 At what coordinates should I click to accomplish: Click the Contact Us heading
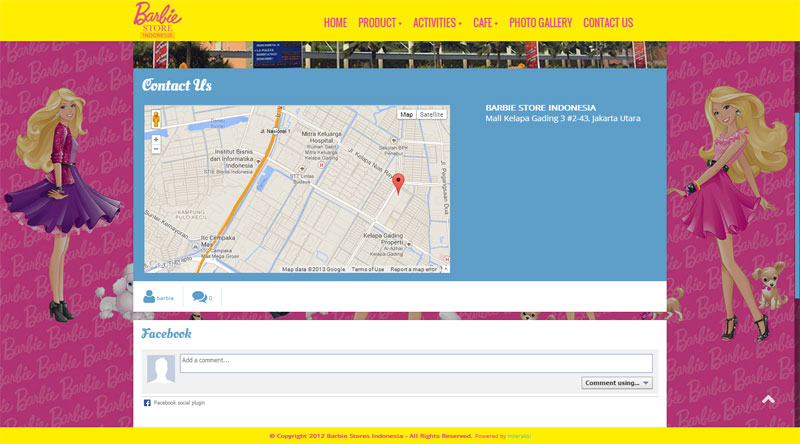pos(177,85)
